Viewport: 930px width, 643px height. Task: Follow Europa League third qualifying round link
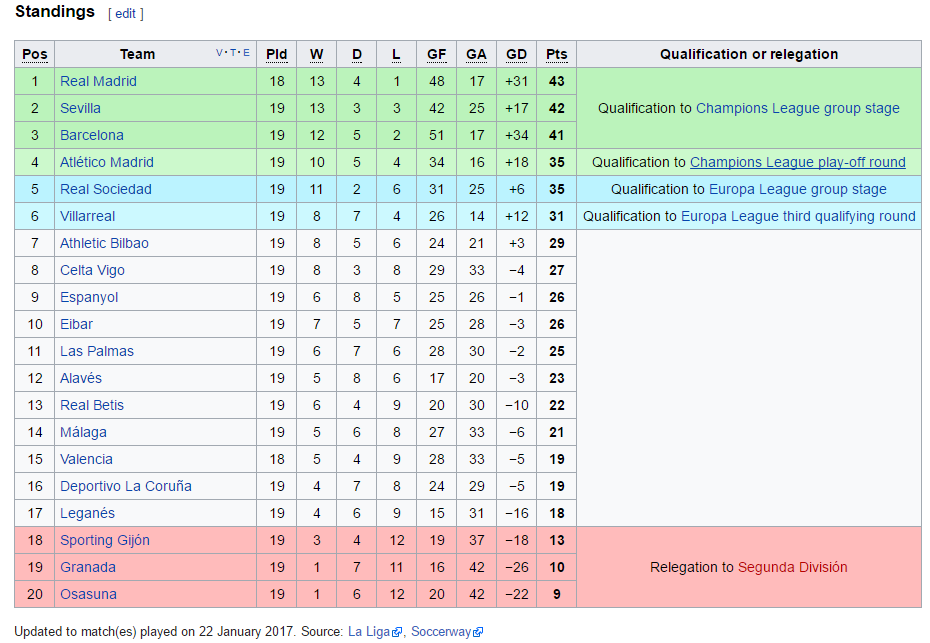(x=798, y=217)
